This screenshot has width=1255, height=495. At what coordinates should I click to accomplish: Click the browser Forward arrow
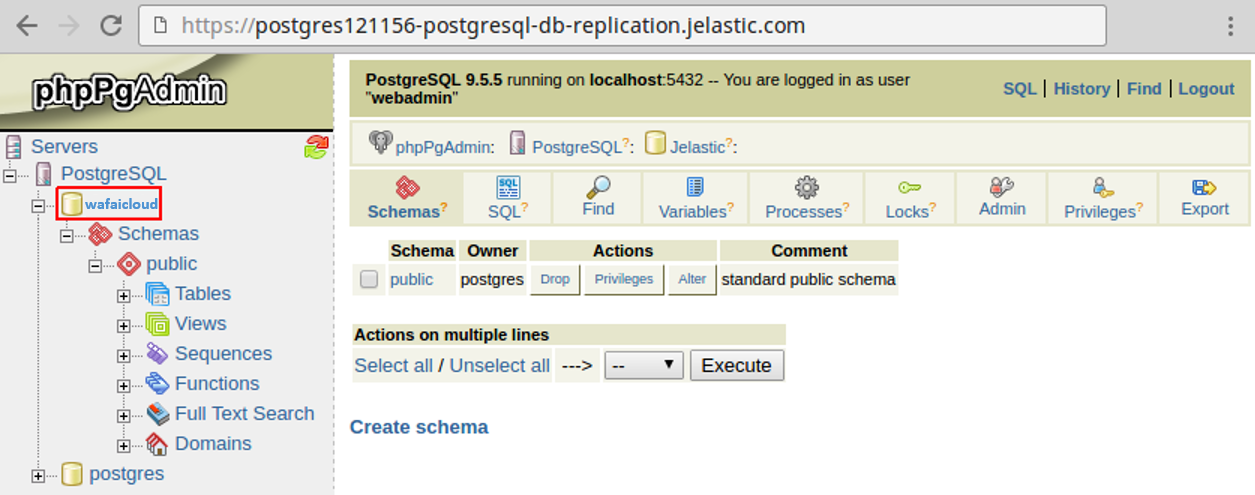(x=69, y=25)
